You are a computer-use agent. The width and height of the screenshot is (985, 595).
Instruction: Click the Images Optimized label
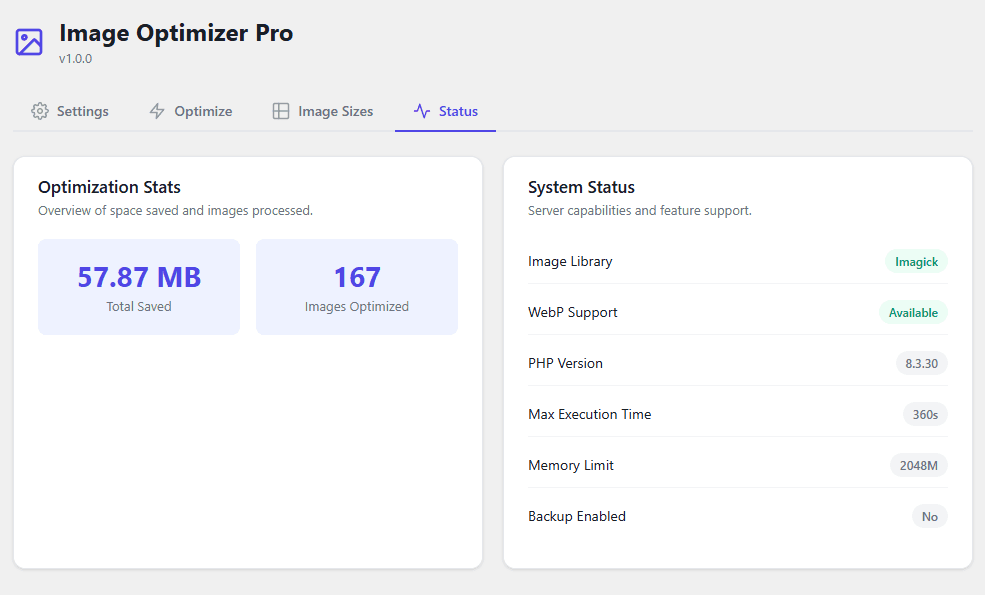(x=357, y=307)
